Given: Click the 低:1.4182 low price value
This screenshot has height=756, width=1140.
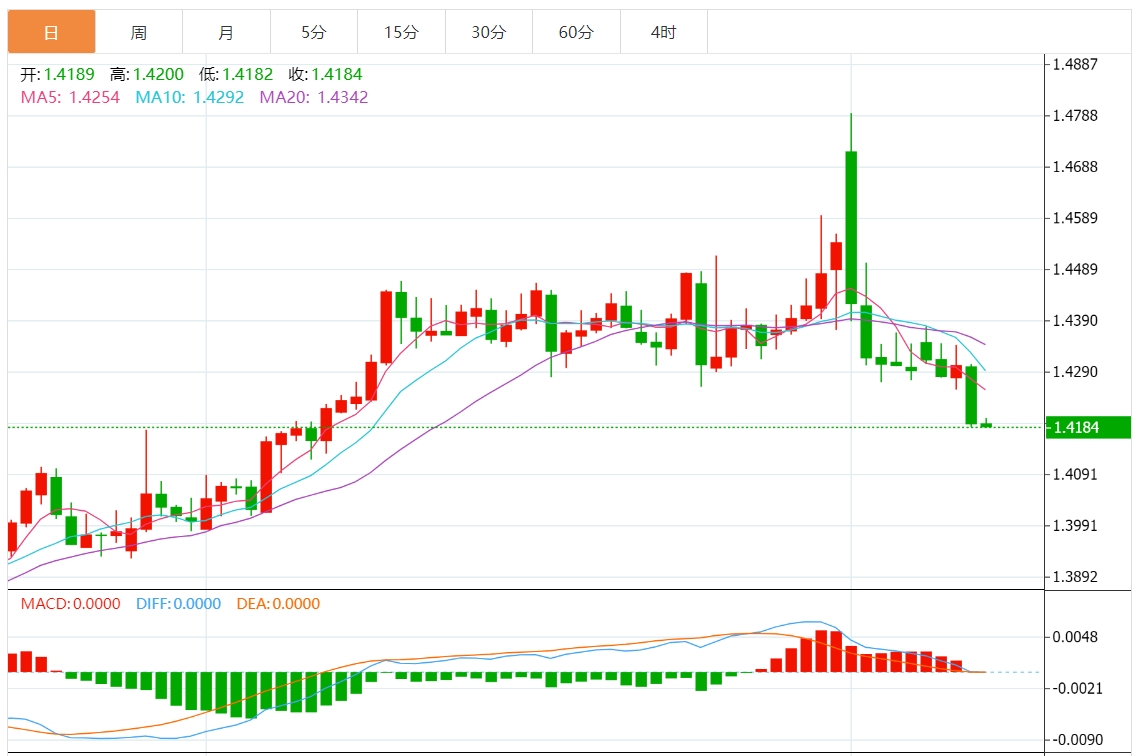Looking at the screenshot, I should 236,74.
